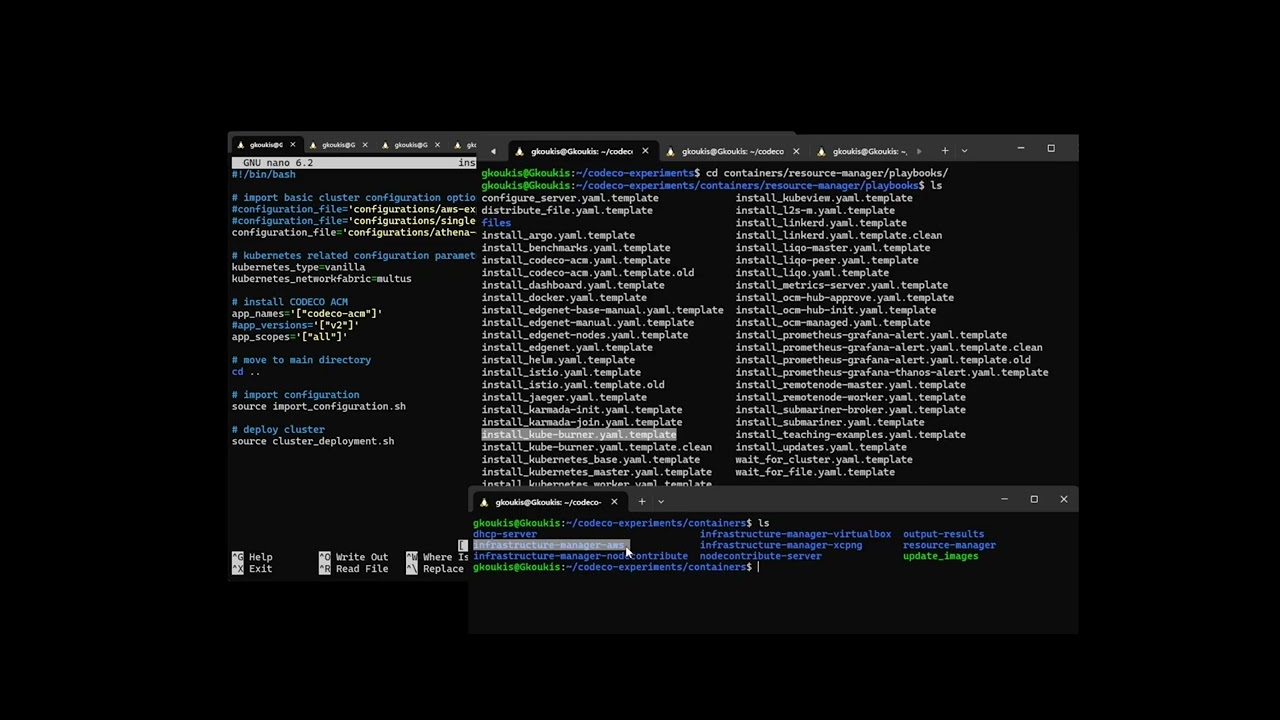The width and height of the screenshot is (1280, 720).
Task: Click 'install_kubeview.yaml.template' file name
Action: click(824, 198)
